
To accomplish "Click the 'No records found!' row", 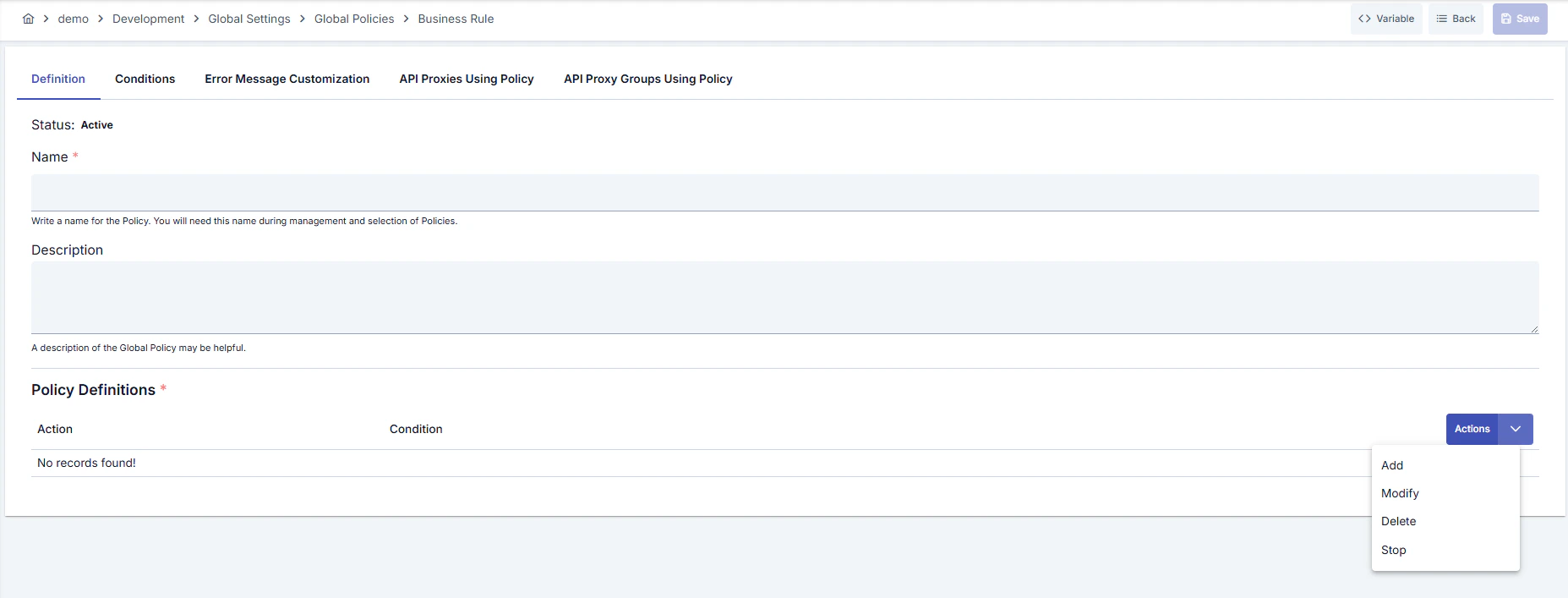I will pos(785,463).
